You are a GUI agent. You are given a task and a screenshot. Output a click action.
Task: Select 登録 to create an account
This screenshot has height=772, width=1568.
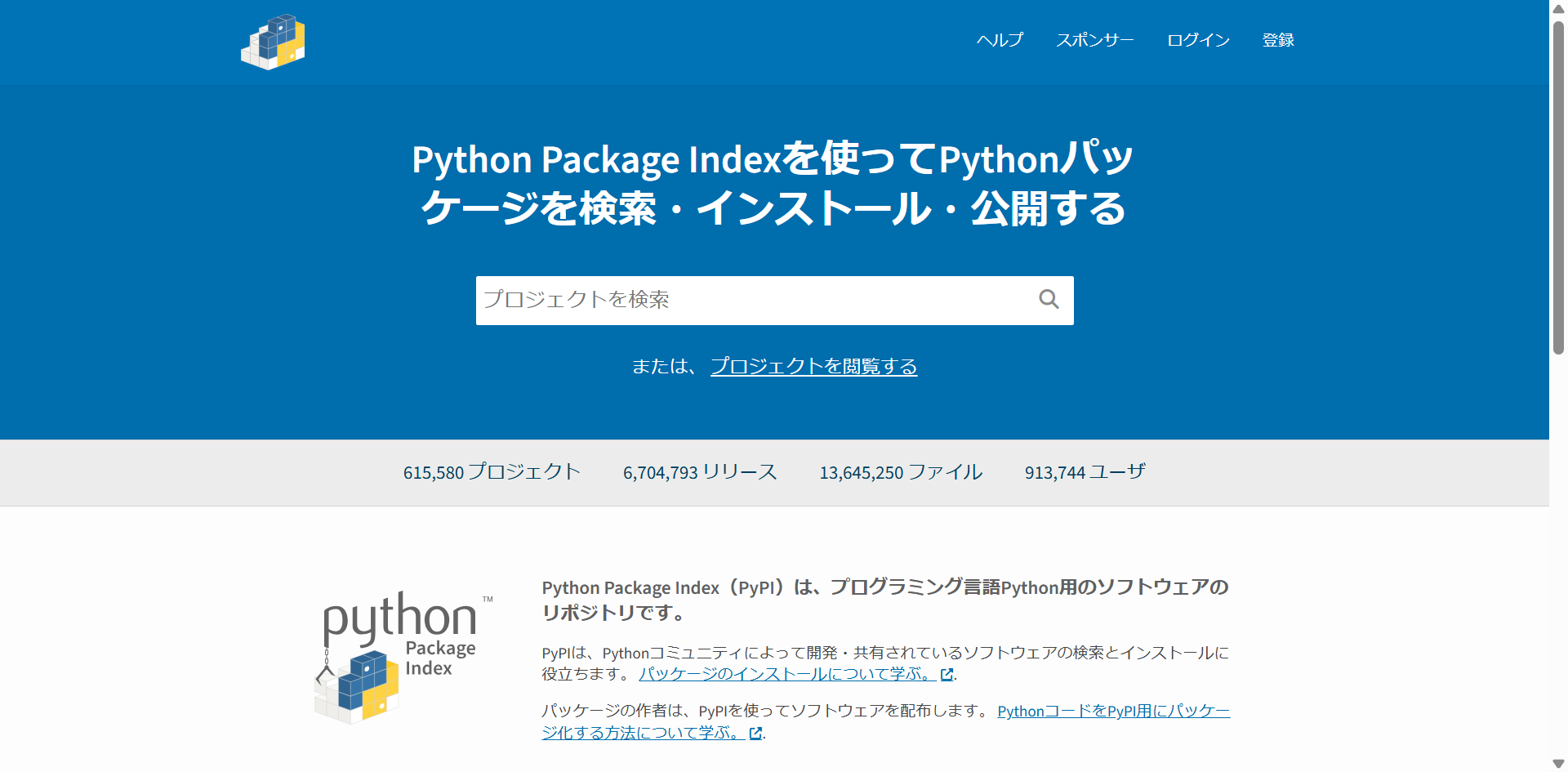(x=1278, y=40)
